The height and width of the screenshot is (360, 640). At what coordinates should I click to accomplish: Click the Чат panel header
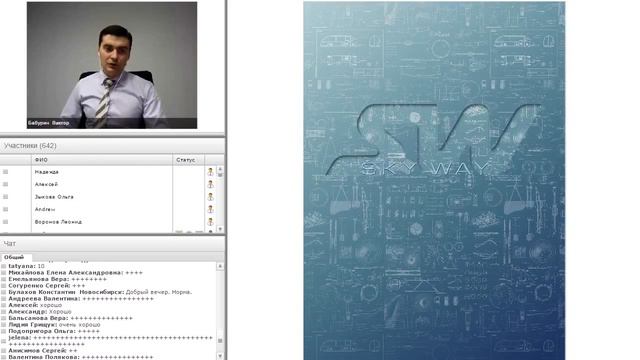click(x=112, y=244)
